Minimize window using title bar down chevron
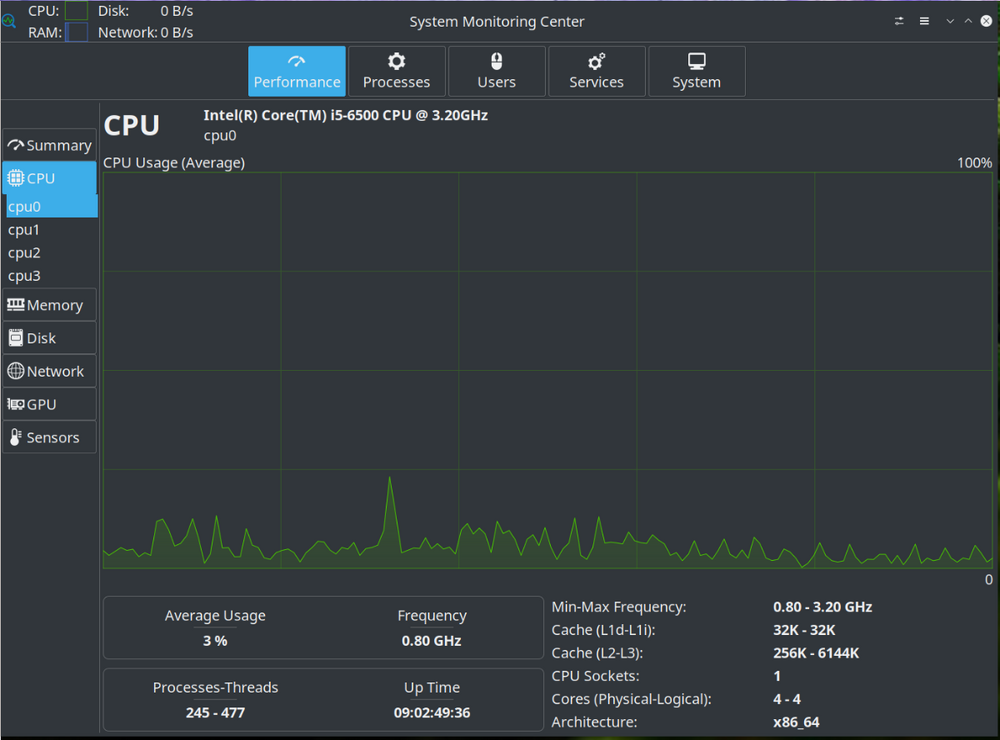The height and width of the screenshot is (740, 1000). coord(950,21)
